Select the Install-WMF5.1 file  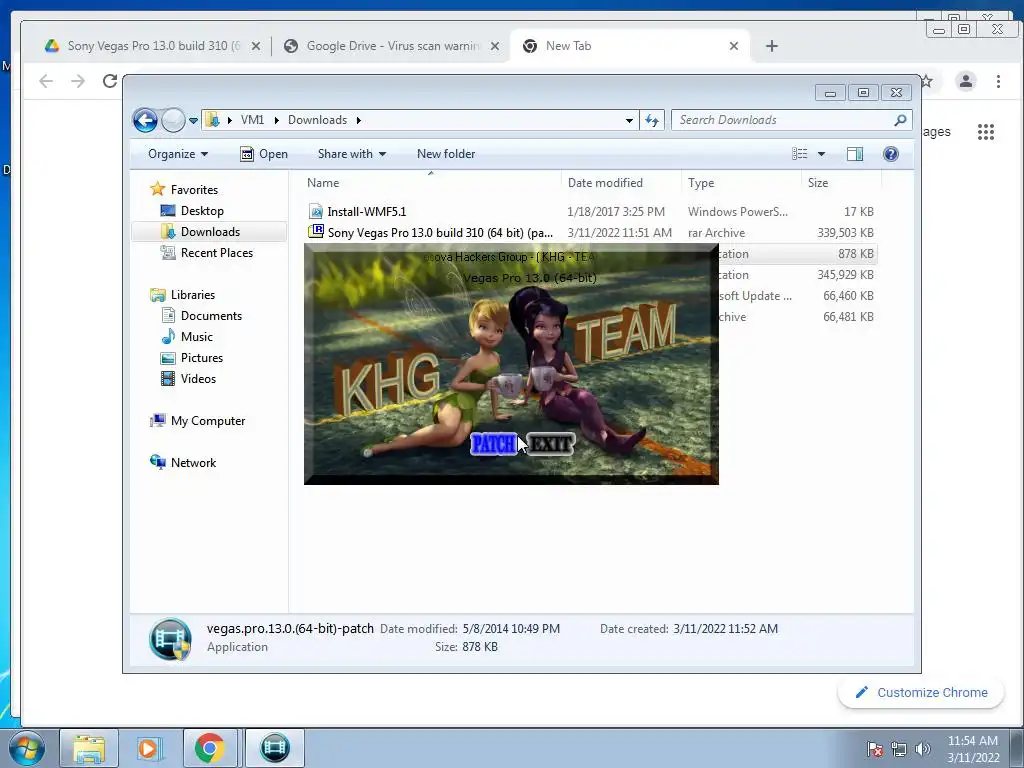pos(366,212)
